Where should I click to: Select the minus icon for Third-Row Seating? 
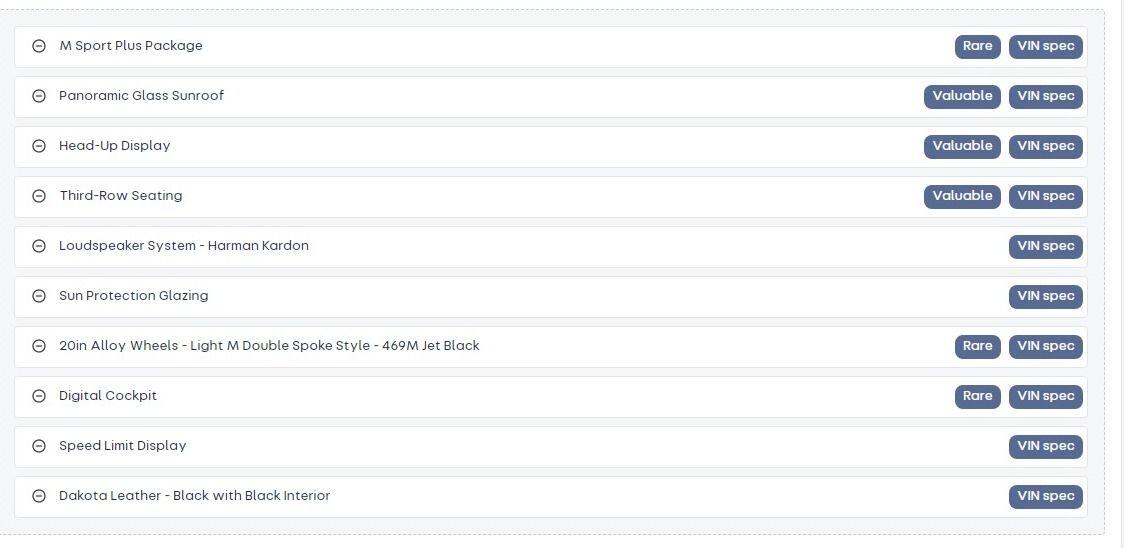pos(39,196)
